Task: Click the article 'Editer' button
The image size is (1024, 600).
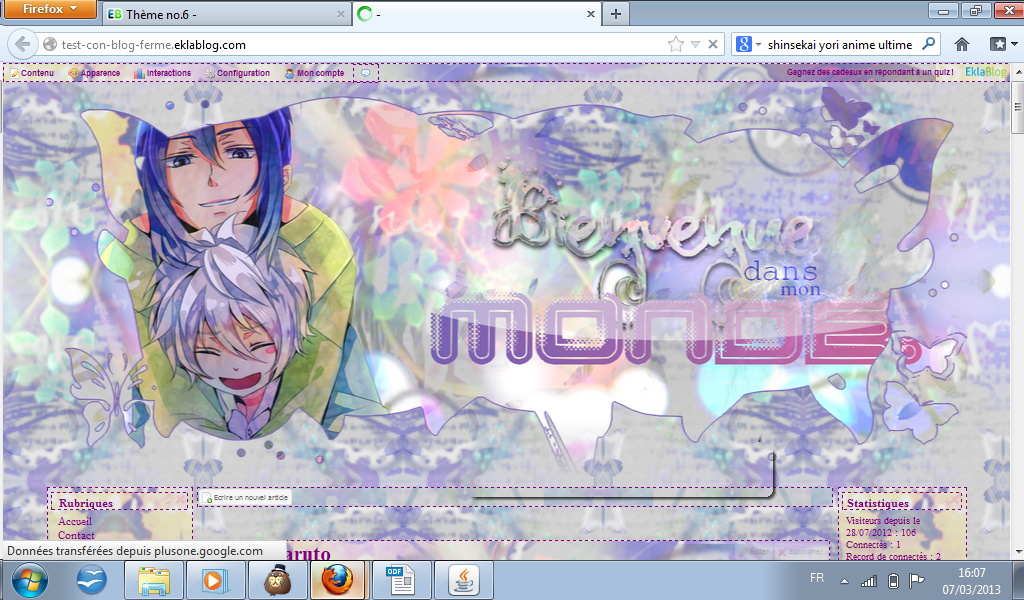Action: pyautogui.click(x=754, y=552)
